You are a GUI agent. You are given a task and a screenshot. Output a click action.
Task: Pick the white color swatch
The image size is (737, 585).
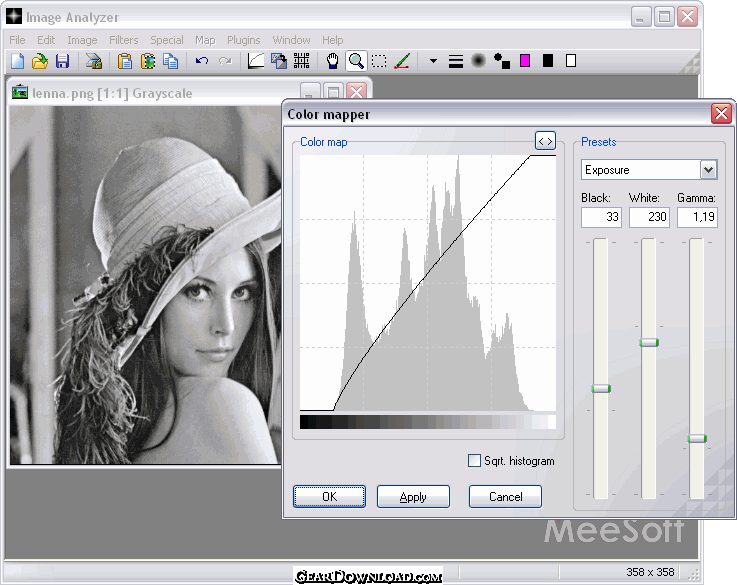pyautogui.click(x=571, y=61)
